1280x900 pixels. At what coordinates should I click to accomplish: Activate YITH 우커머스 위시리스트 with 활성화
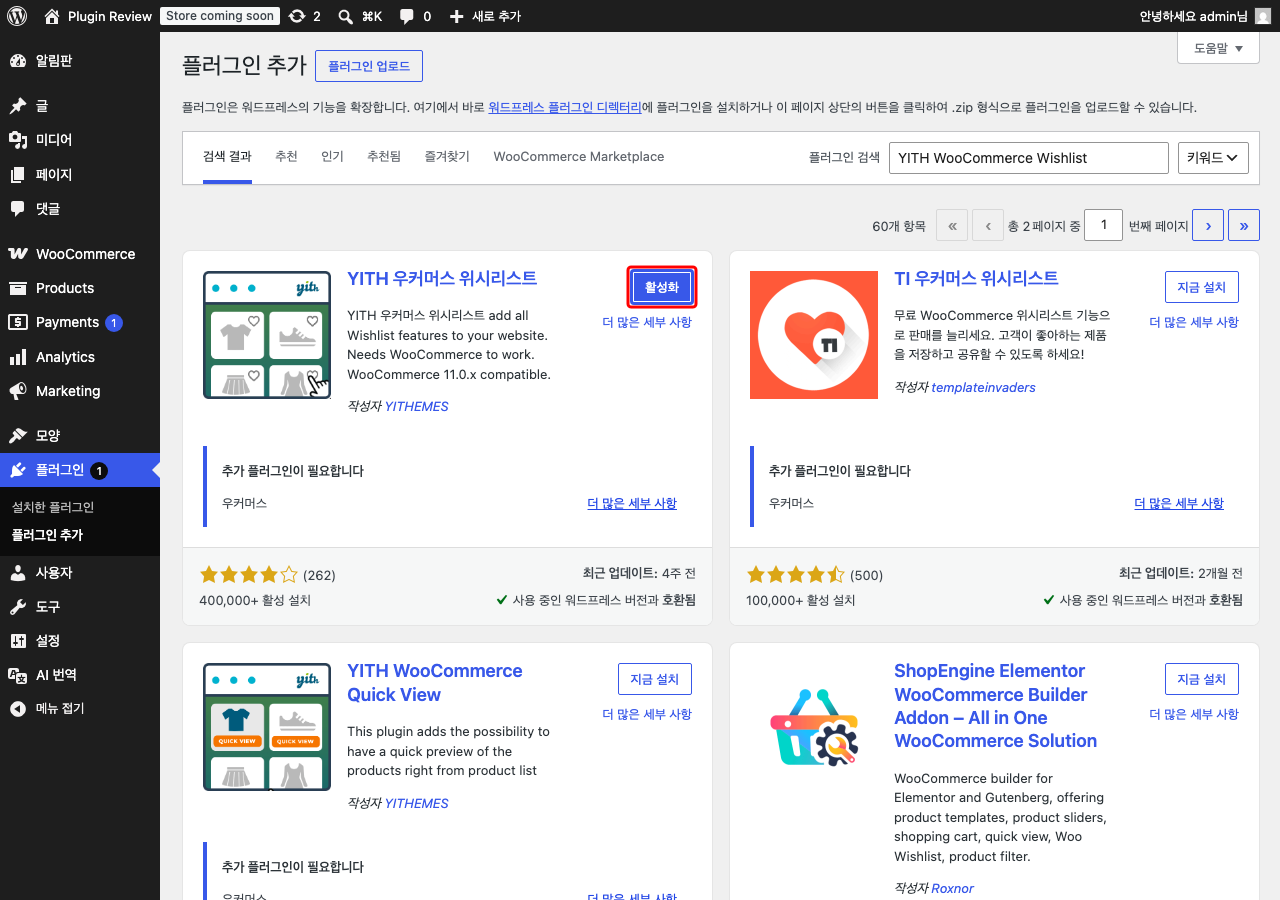click(662, 287)
